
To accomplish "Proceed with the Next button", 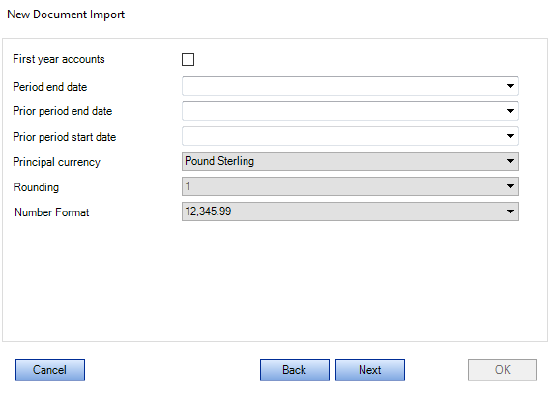I will coord(370,370).
